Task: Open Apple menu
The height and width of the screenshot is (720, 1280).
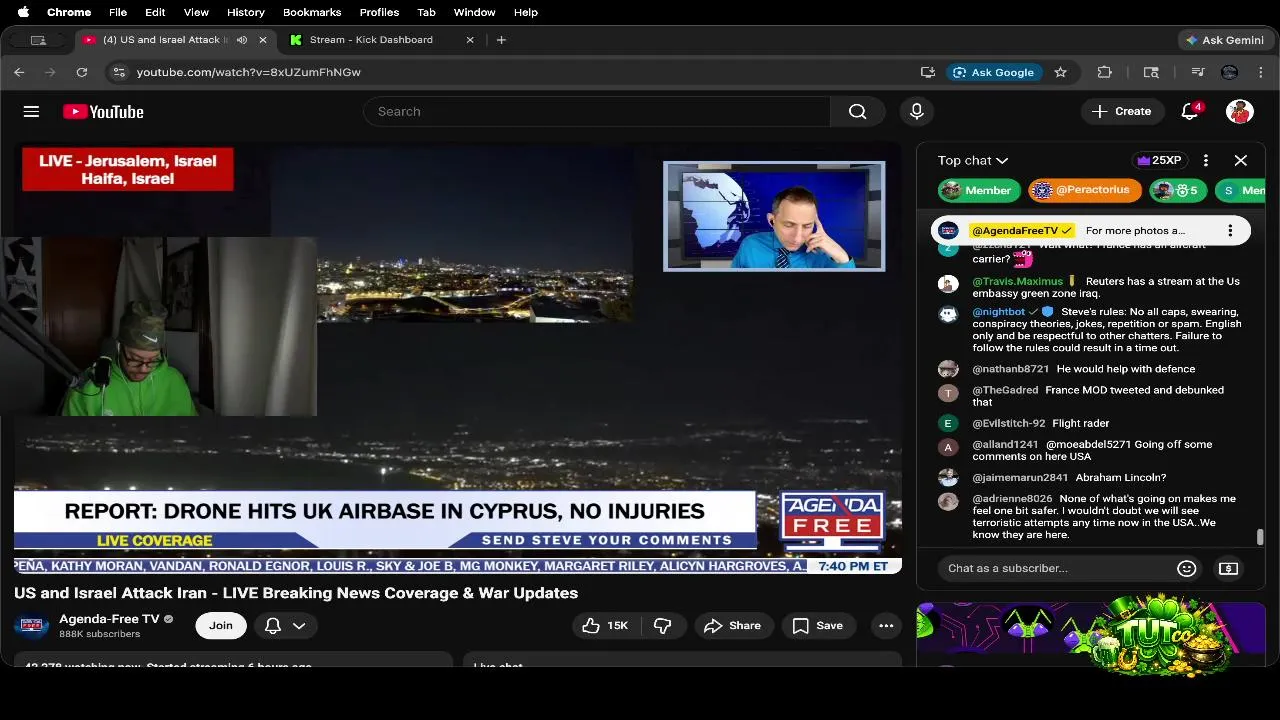Action: [24, 12]
